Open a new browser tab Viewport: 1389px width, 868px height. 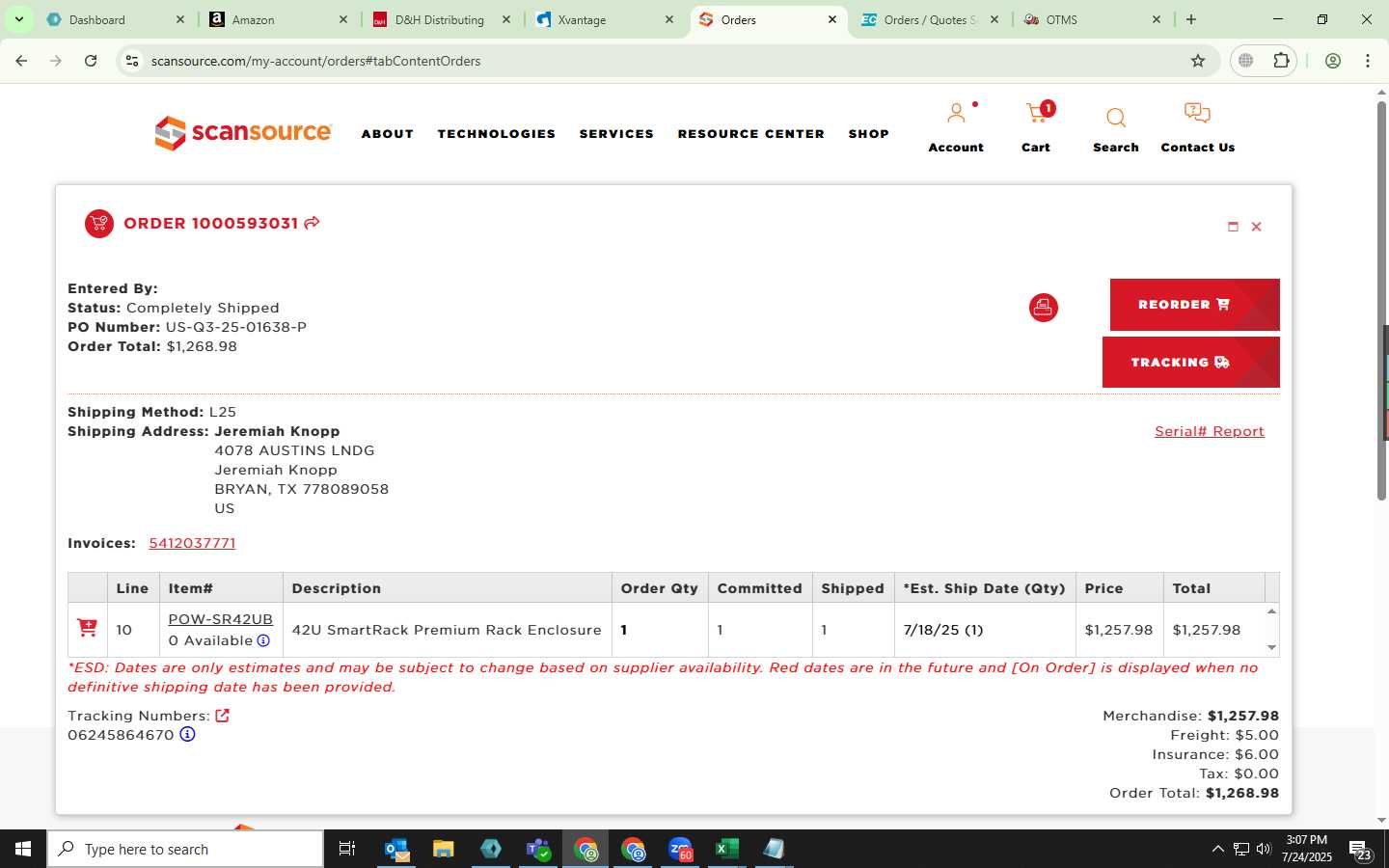(1191, 19)
